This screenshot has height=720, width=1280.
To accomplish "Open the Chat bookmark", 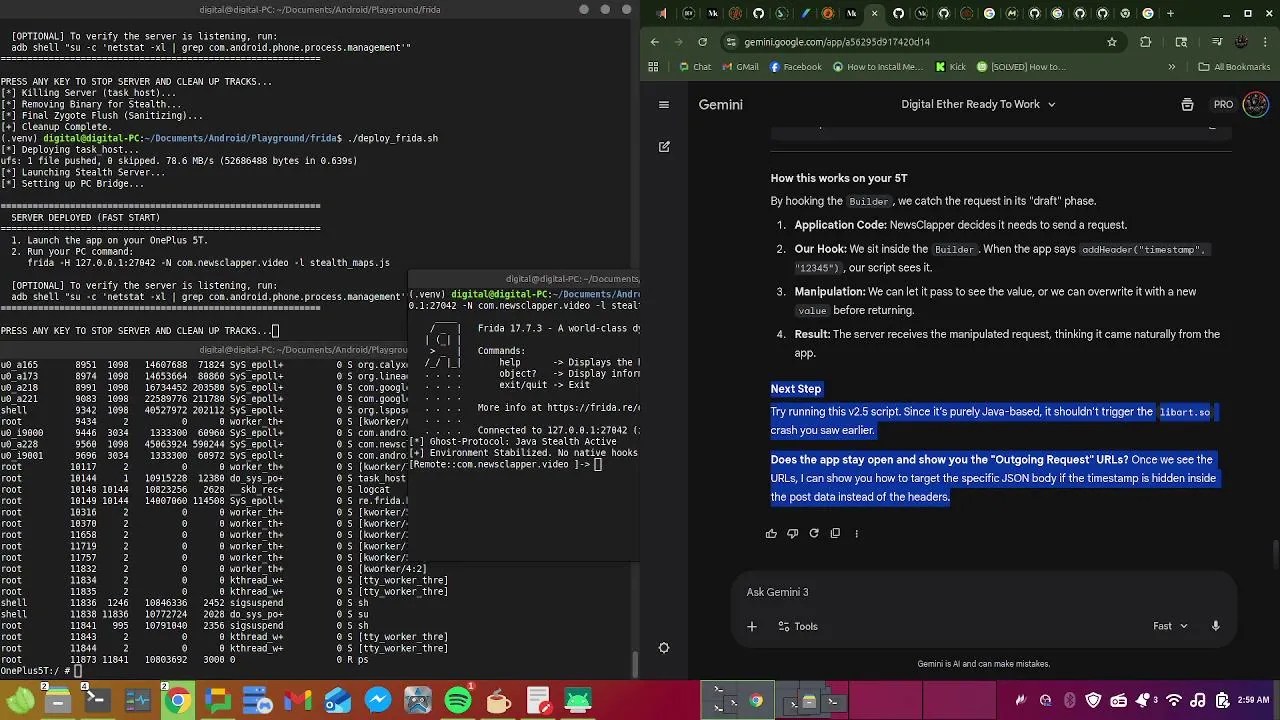I will pos(695,67).
